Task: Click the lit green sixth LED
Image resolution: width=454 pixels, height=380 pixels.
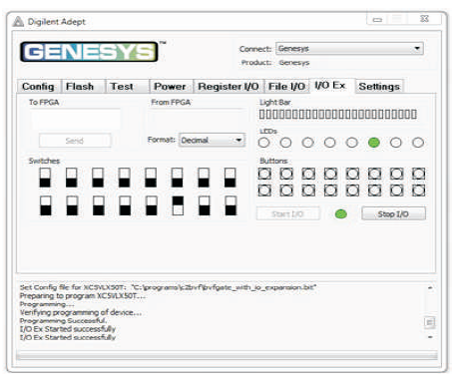Action: pos(374,143)
